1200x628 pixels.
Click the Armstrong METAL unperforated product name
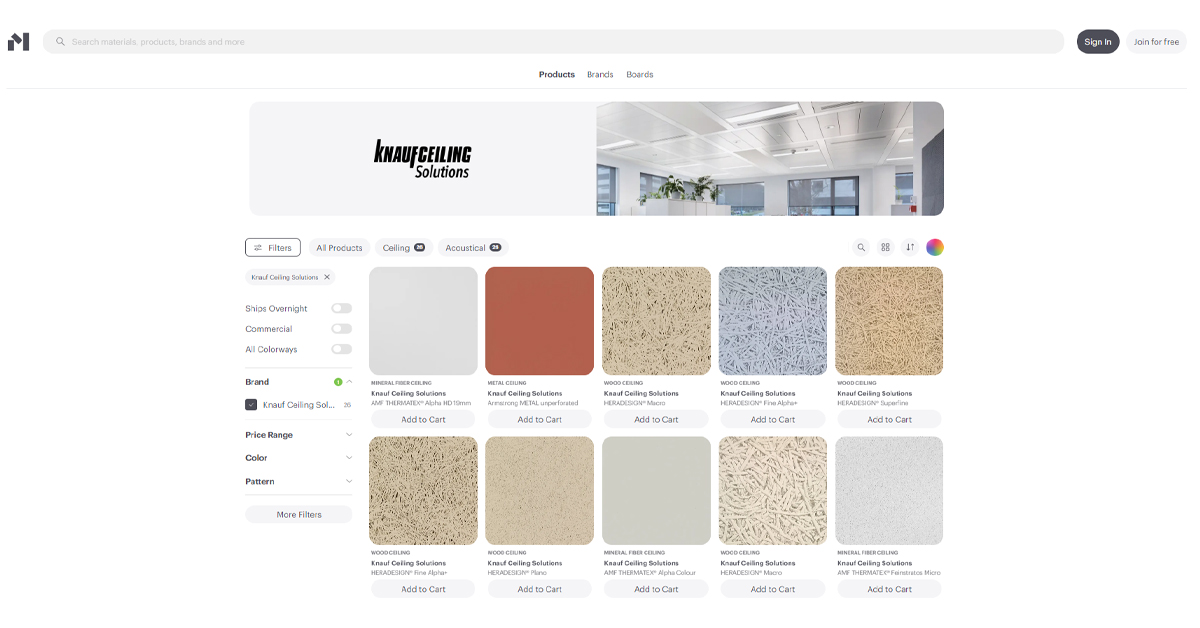point(533,403)
